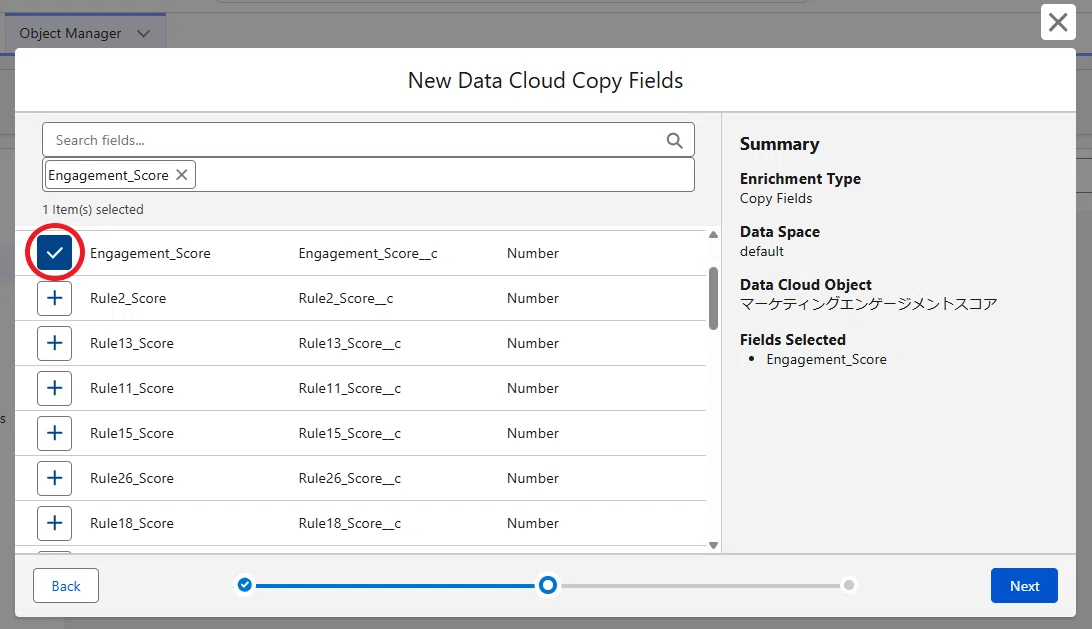The image size is (1092, 629).
Task: Click the field list scroll up arrow
Action: (713, 235)
